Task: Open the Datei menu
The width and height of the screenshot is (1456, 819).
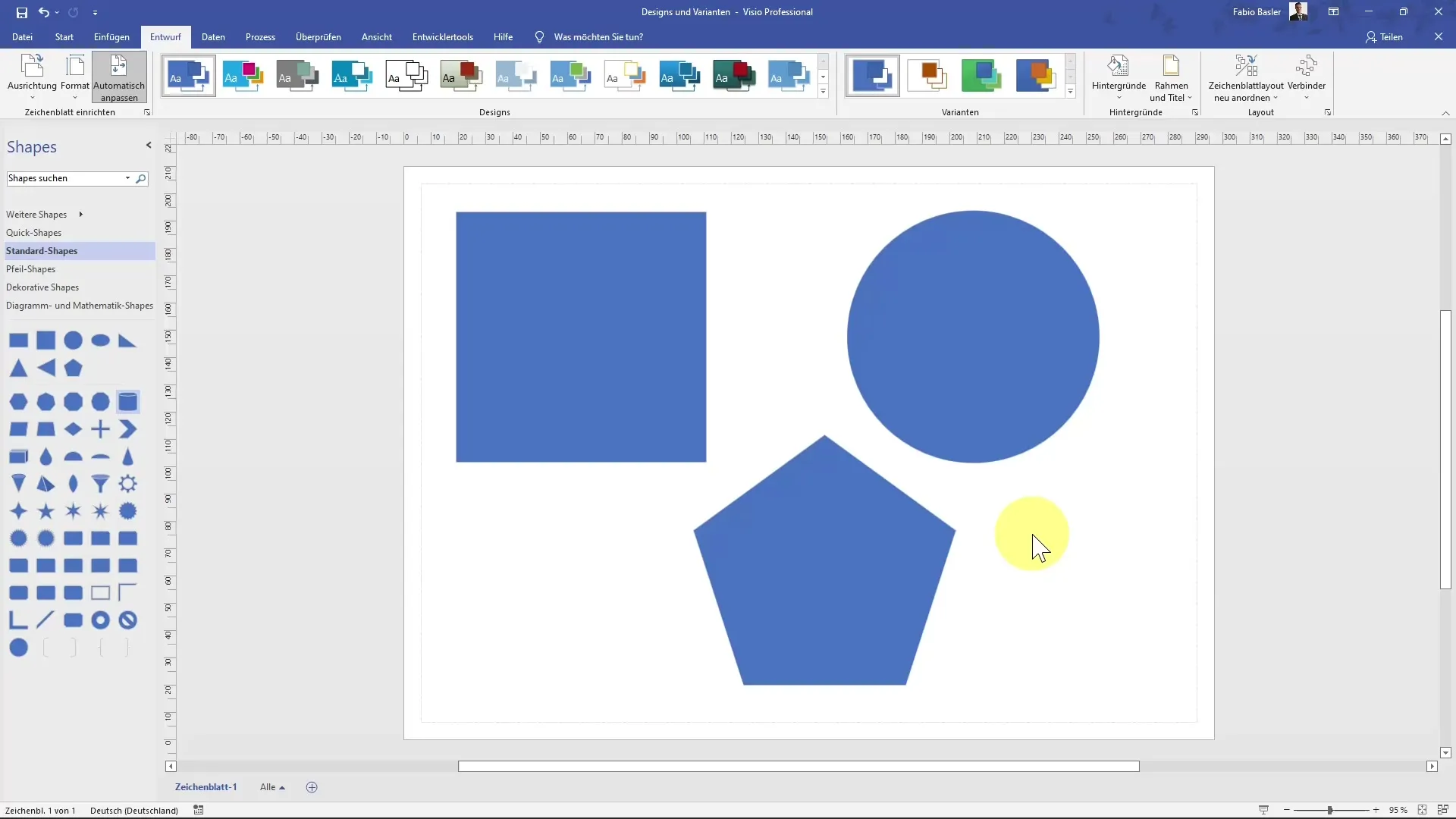Action: 22,37
